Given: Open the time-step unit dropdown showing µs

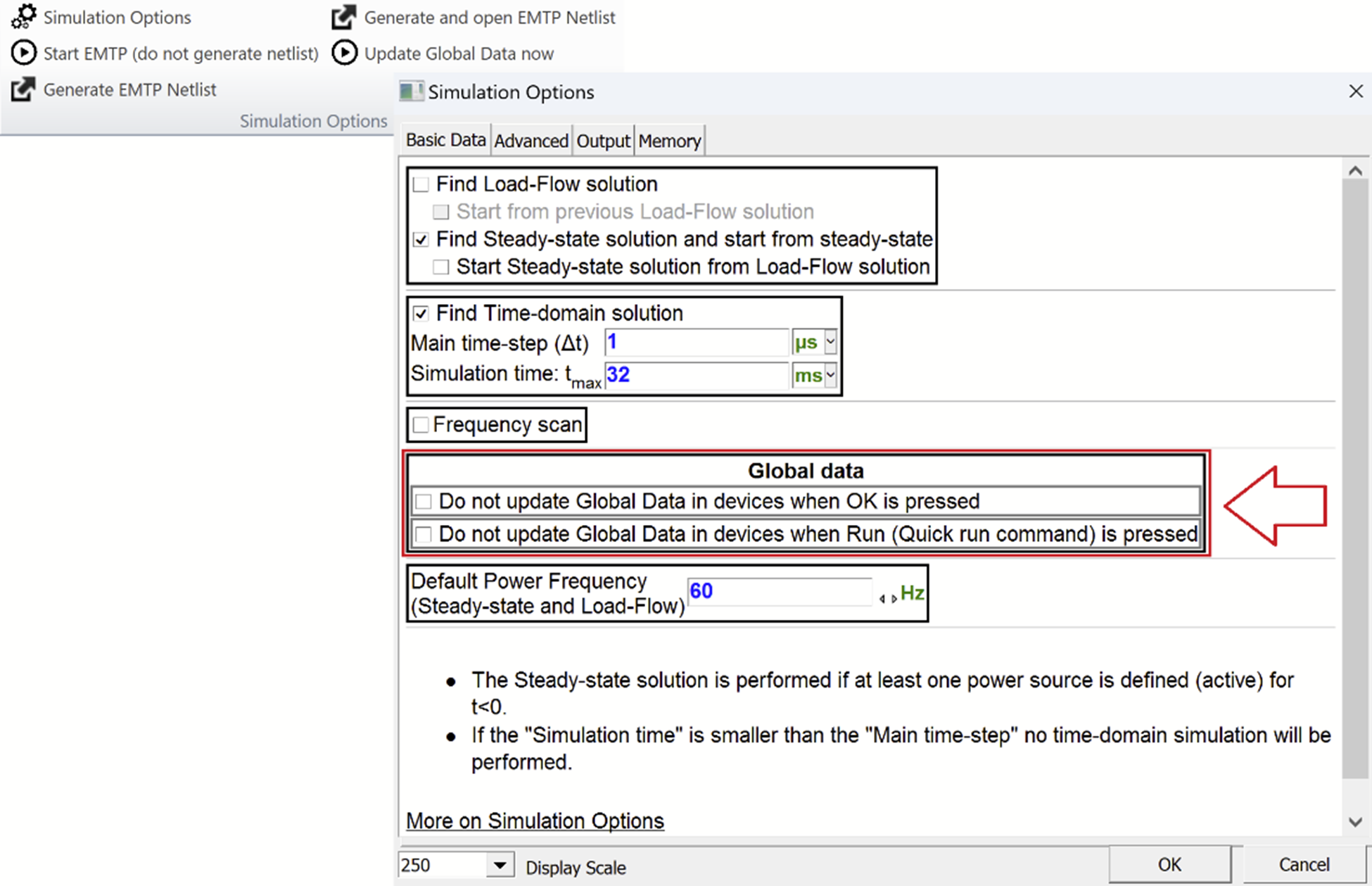Looking at the screenshot, I should 829,341.
